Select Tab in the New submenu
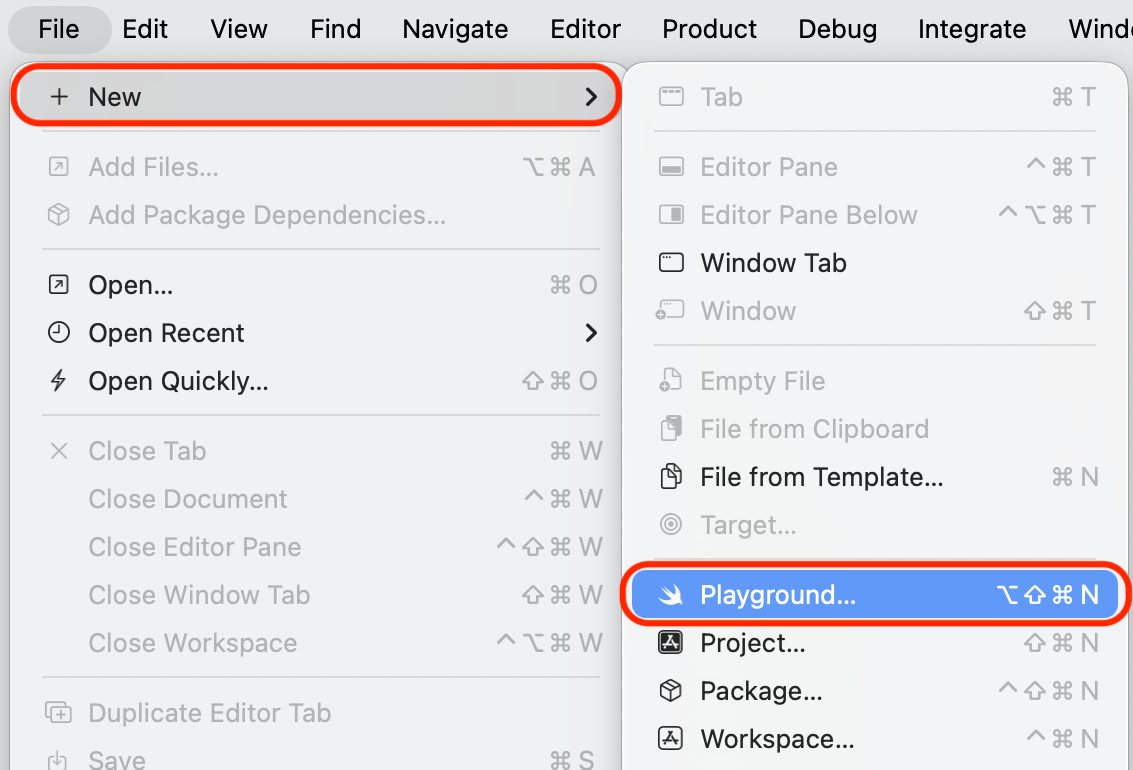The width and height of the screenshot is (1133, 770). click(876, 96)
